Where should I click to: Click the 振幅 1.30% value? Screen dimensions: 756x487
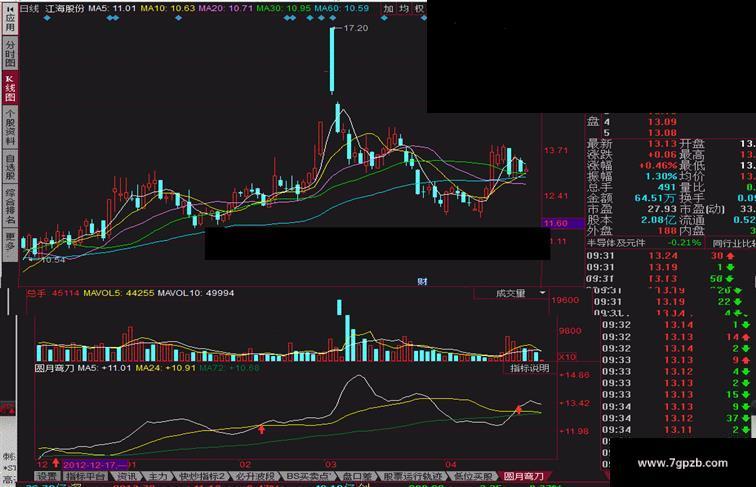[x=662, y=176]
